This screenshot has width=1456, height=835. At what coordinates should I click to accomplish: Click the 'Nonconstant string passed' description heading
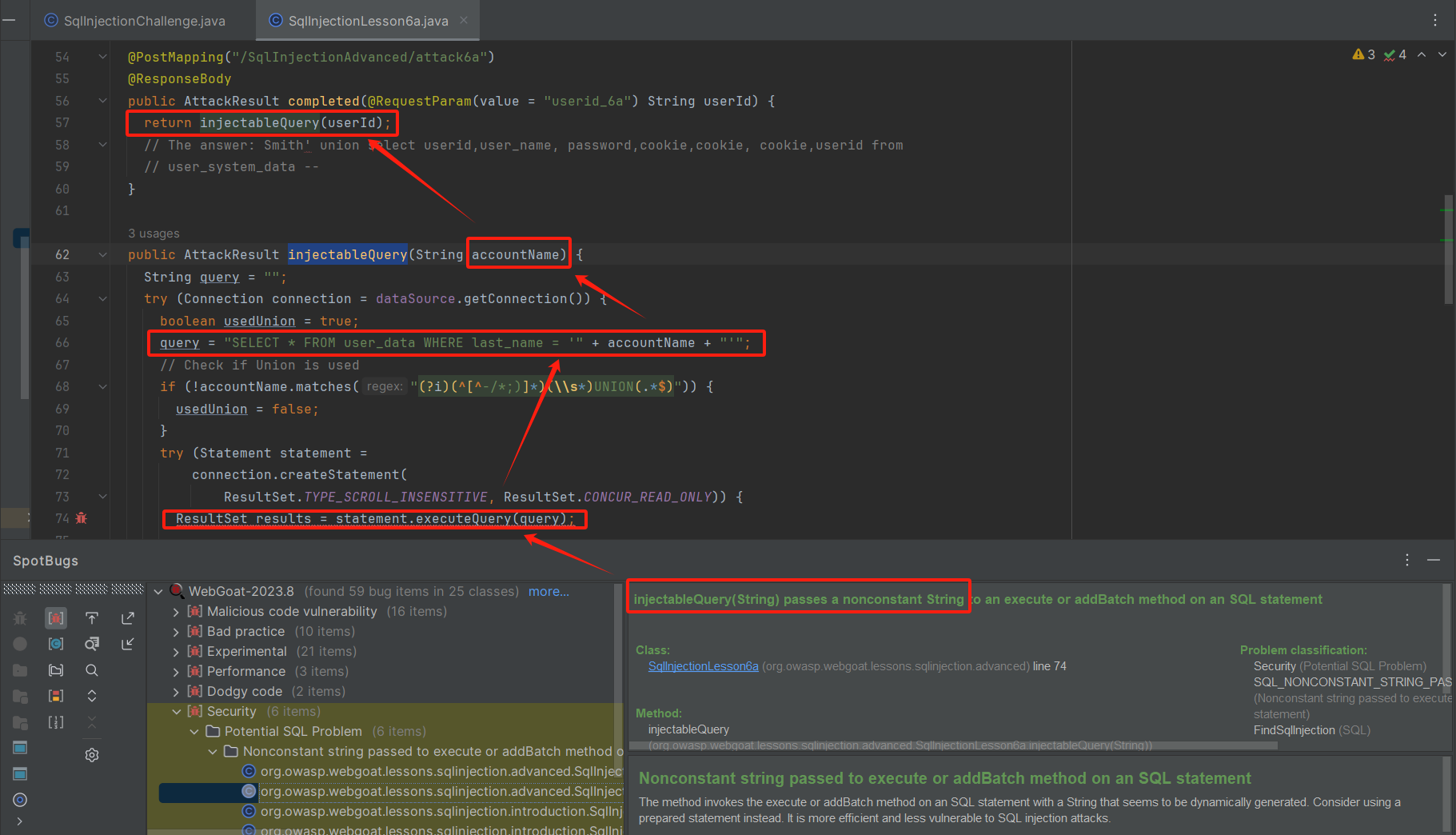pyautogui.click(x=944, y=778)
